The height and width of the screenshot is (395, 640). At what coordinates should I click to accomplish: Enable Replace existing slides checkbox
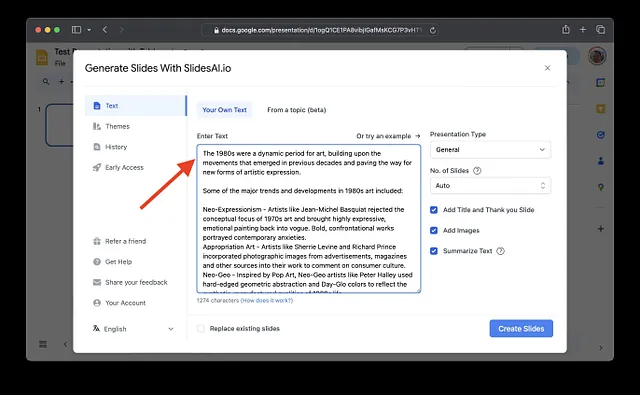(x=200, y=328)
